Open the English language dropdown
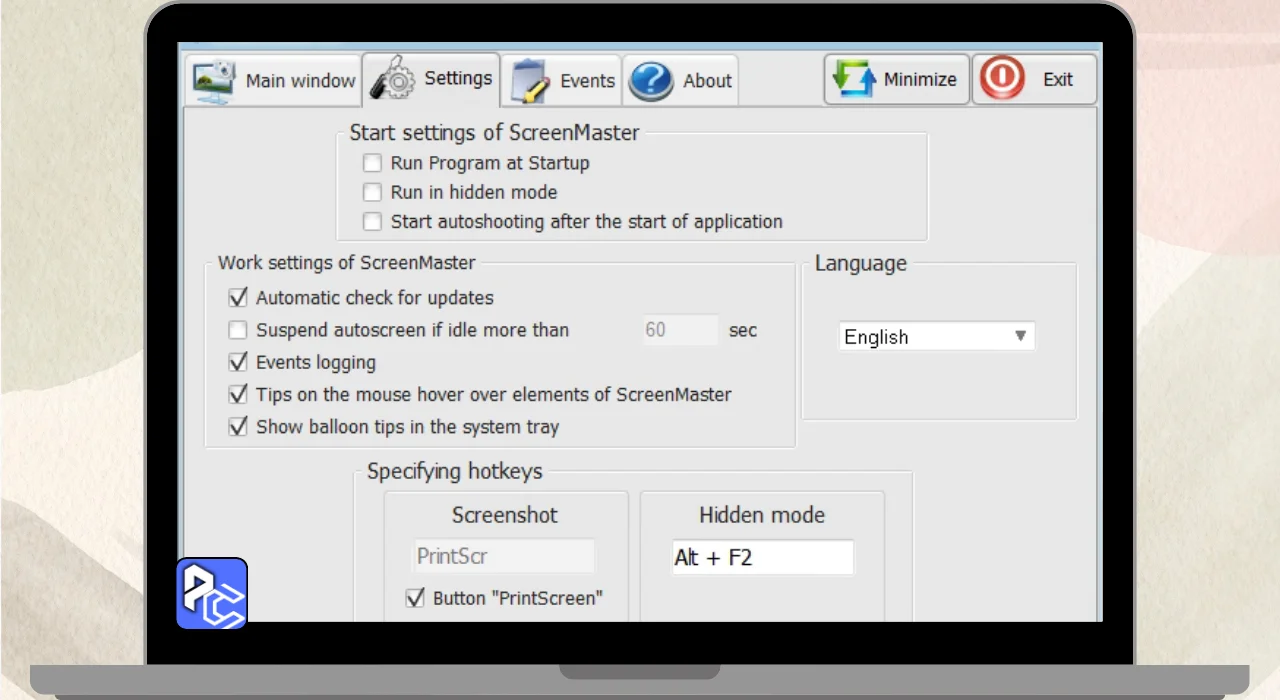1280x700 pixels. click(x=936, y=337)
